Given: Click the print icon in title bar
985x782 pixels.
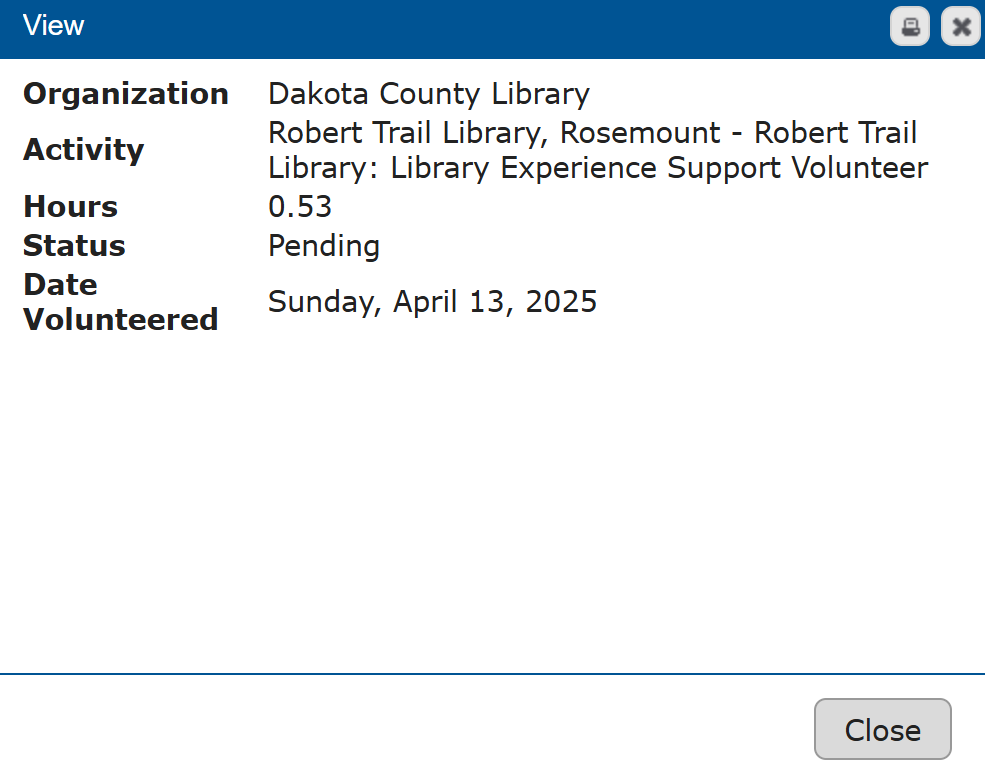Looking at the screenshot, I should coord(910,27).
